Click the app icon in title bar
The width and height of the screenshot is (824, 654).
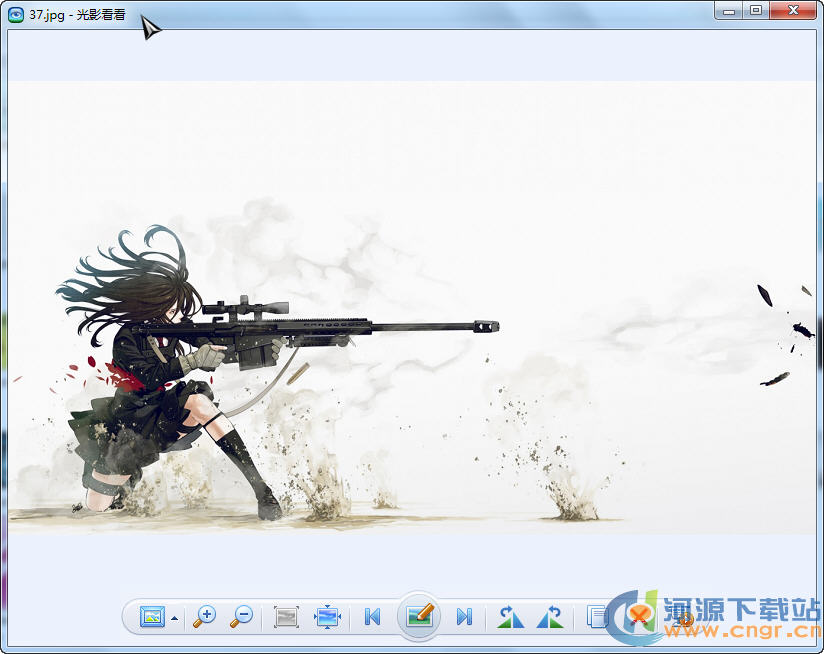pyautogui.click(x=16, y=13)
